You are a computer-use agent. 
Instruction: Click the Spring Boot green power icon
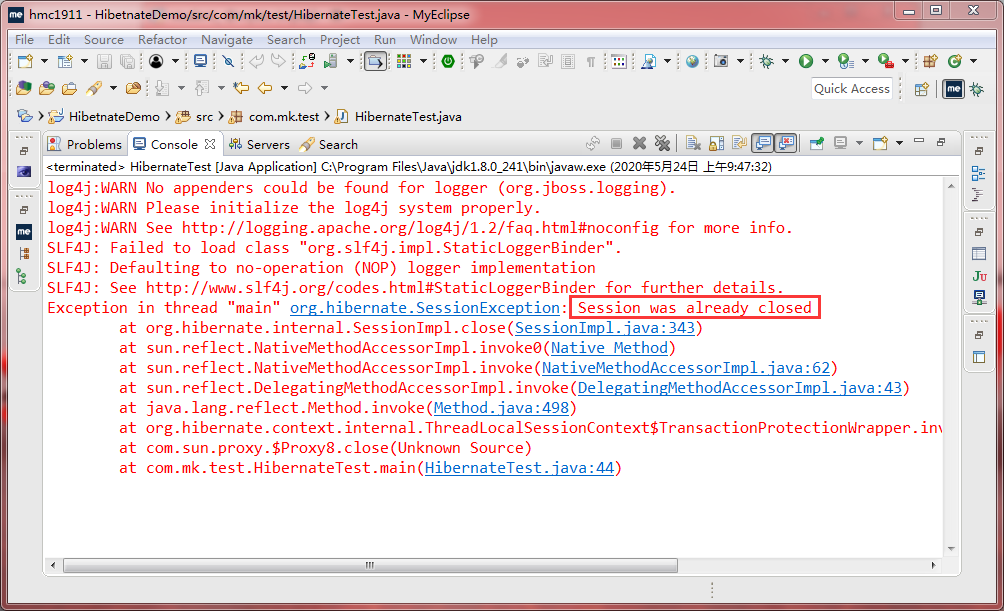[448, 61]
